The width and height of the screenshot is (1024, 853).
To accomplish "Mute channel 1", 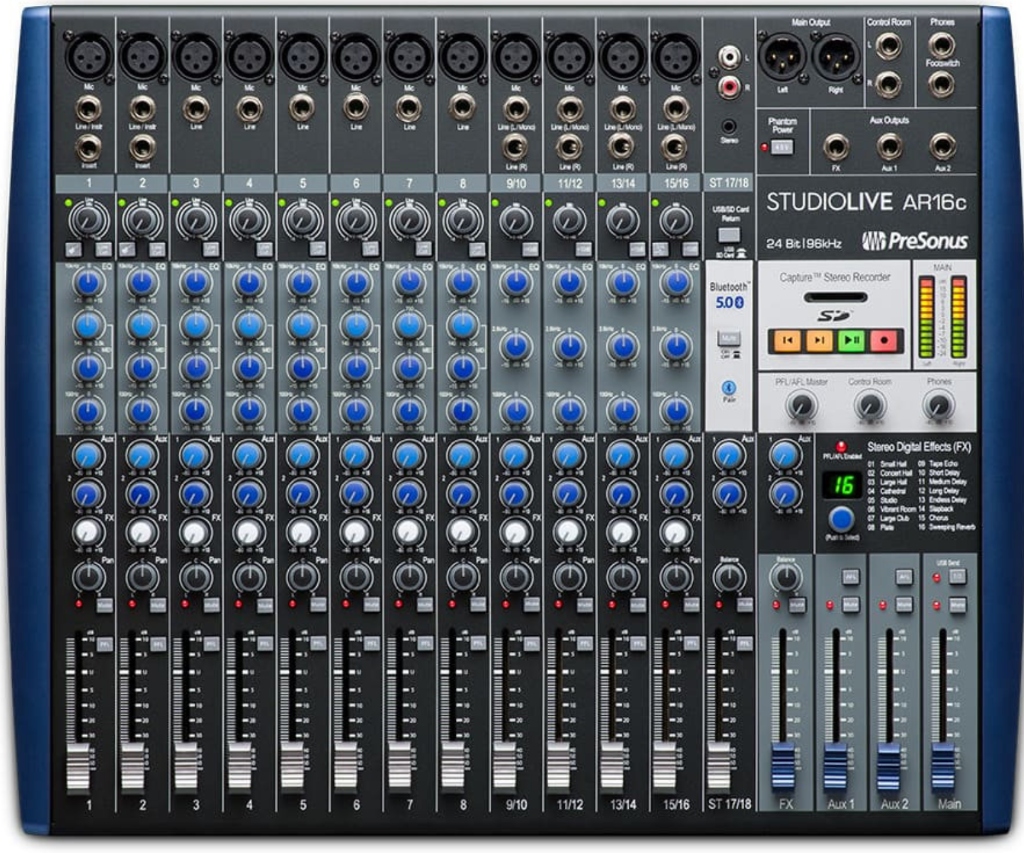I will (x=104, y=605).
